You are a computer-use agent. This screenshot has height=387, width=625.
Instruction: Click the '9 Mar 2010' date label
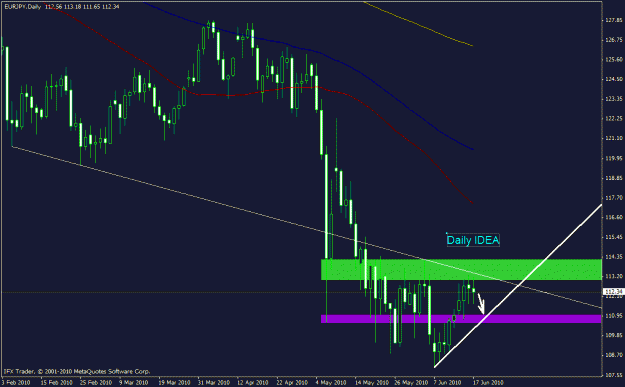134,382
